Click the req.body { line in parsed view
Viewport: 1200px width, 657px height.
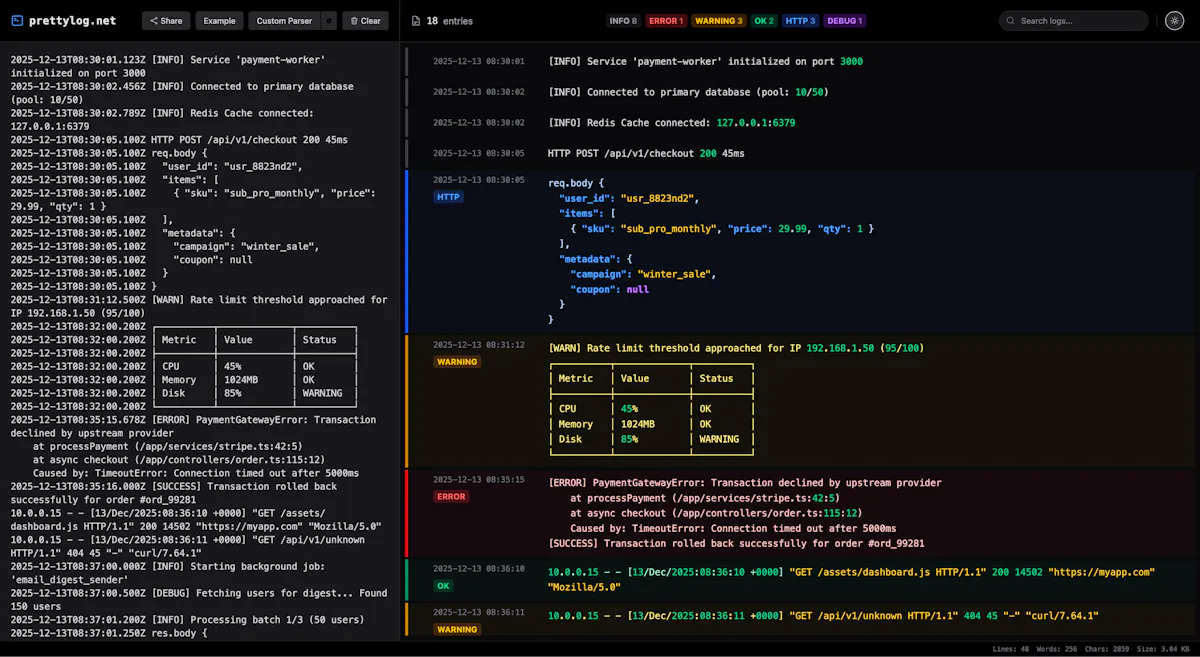click(576, 183)
